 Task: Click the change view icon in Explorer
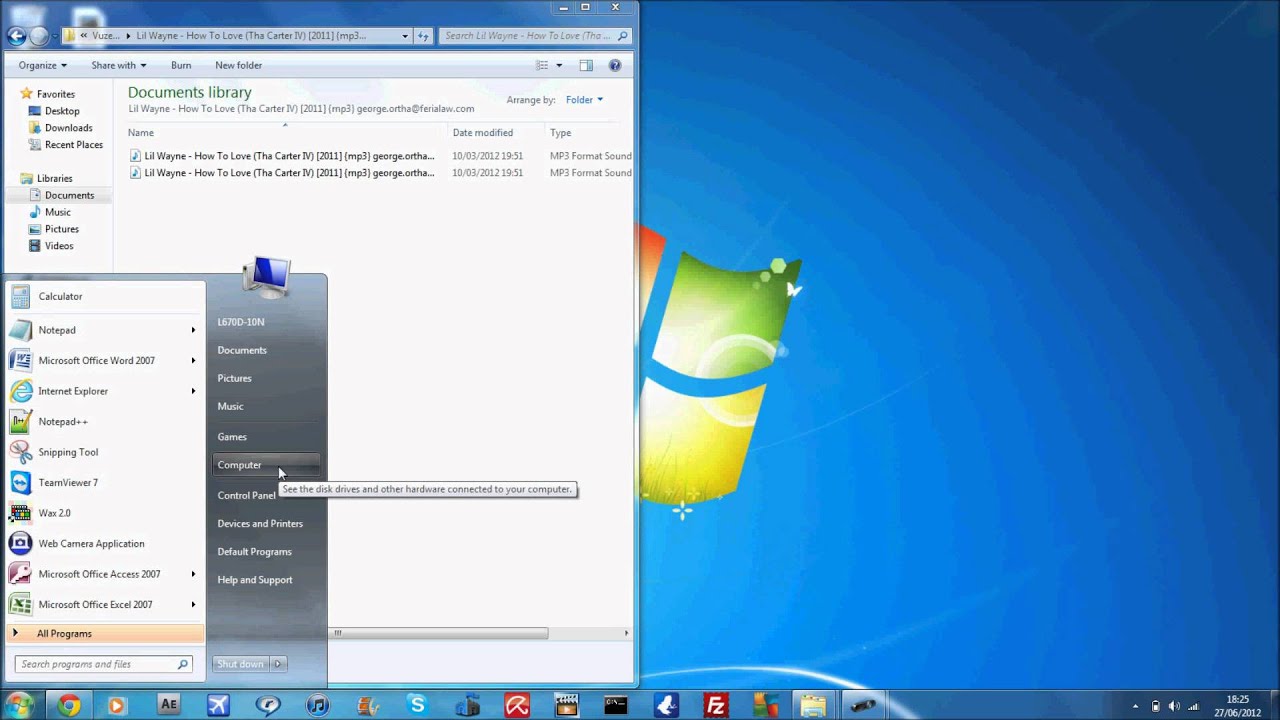pyautogui.click(x=542, y=65)
